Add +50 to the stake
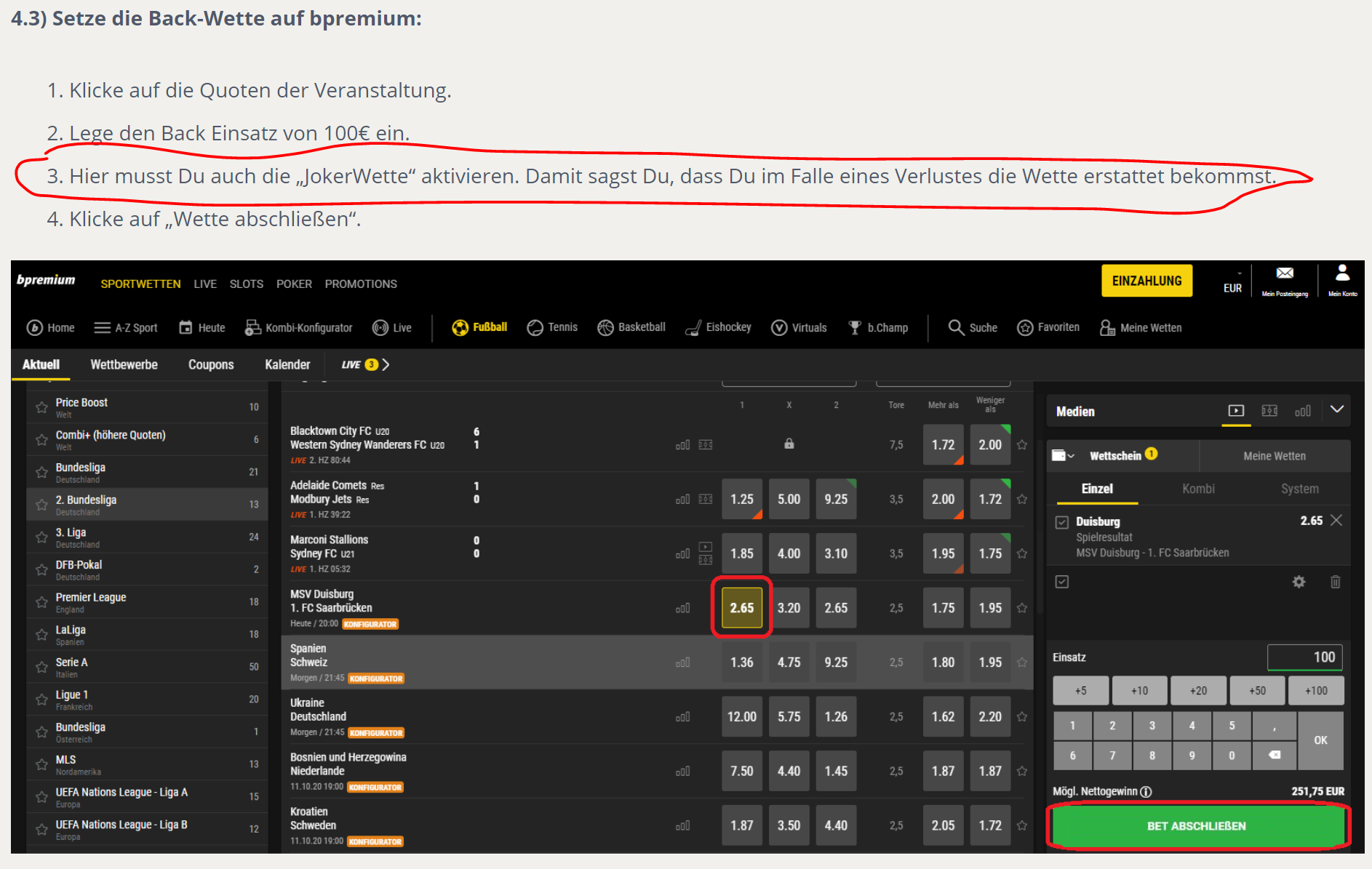The width and height of the screenshot is (1372, 869). click(1257, 691)
